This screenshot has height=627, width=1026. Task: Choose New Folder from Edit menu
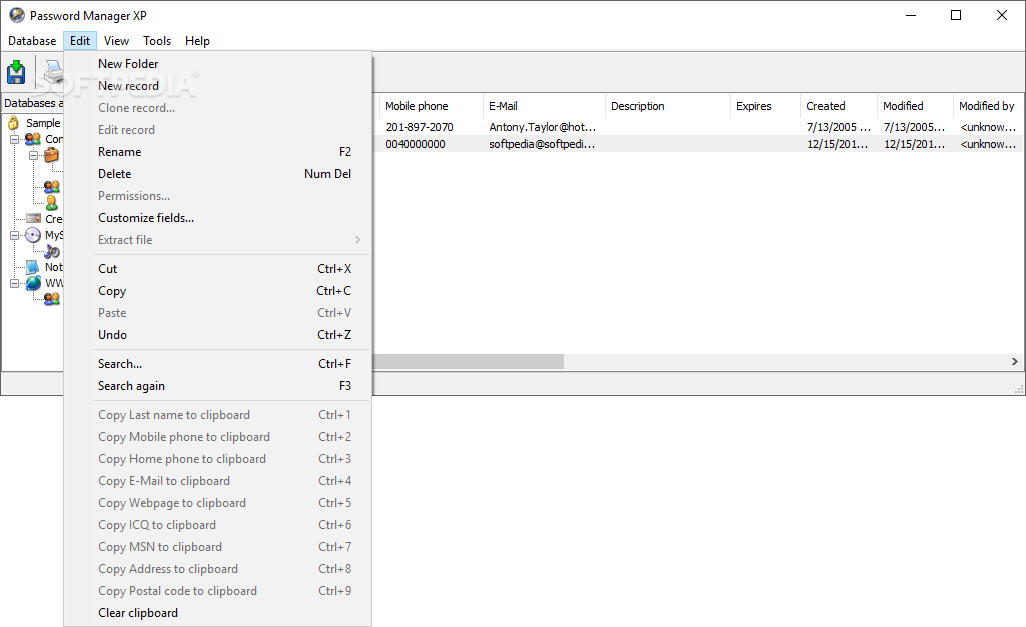pos(217,63)
